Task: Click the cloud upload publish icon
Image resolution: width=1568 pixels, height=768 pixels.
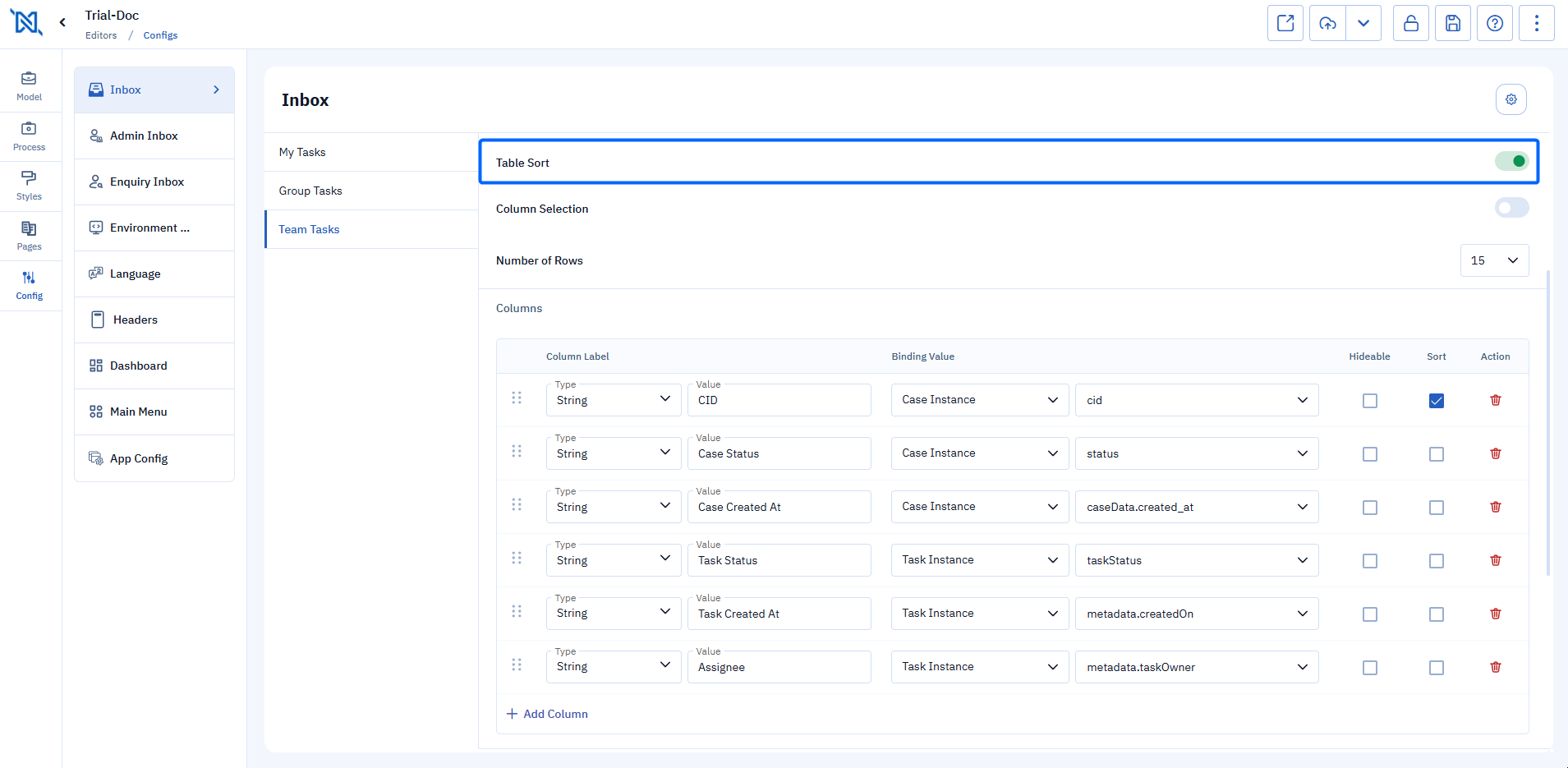Action: (x=1327, y=23)
